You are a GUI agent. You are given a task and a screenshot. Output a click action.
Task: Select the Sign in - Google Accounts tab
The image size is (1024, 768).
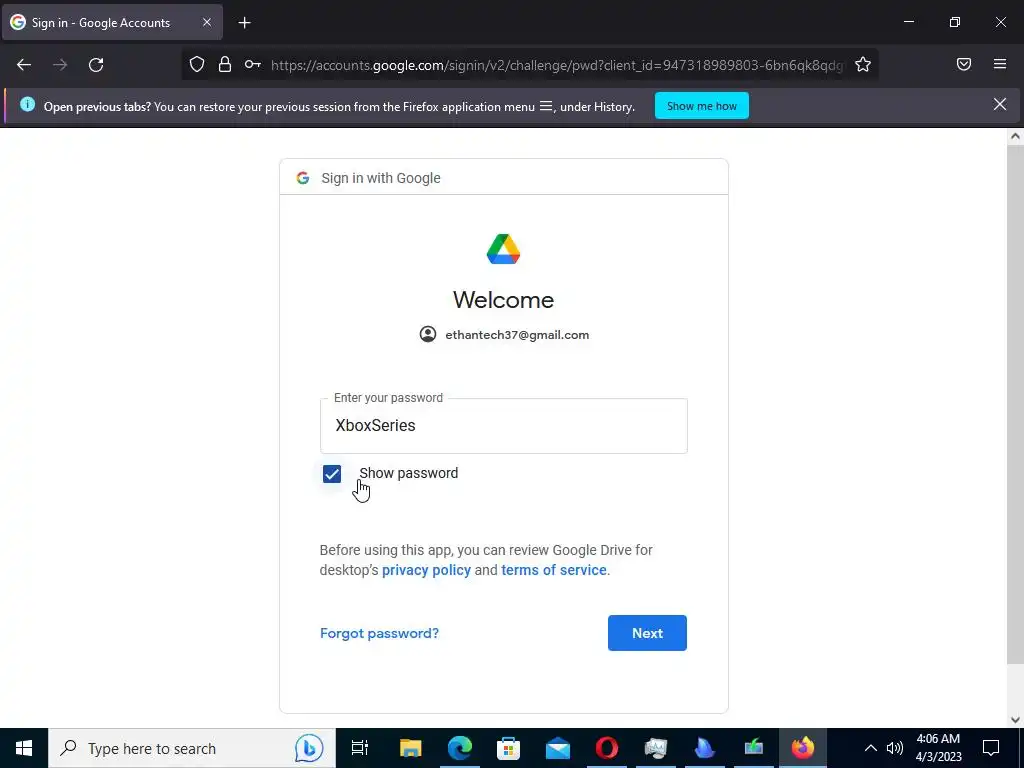(x=112, y=22)
